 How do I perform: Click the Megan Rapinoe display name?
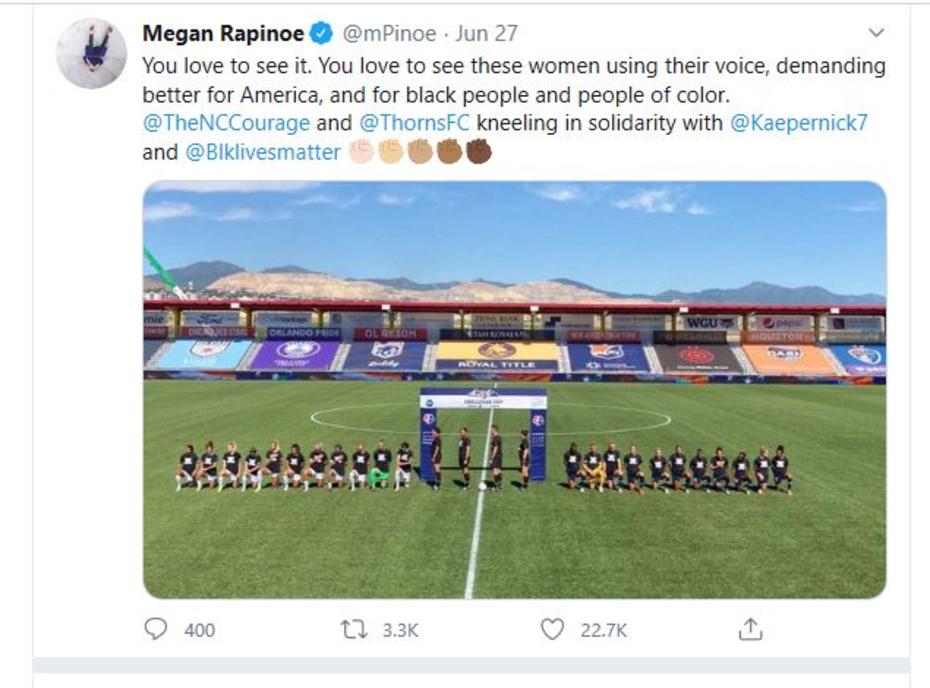pyautogui.click(x=222, y=33)
